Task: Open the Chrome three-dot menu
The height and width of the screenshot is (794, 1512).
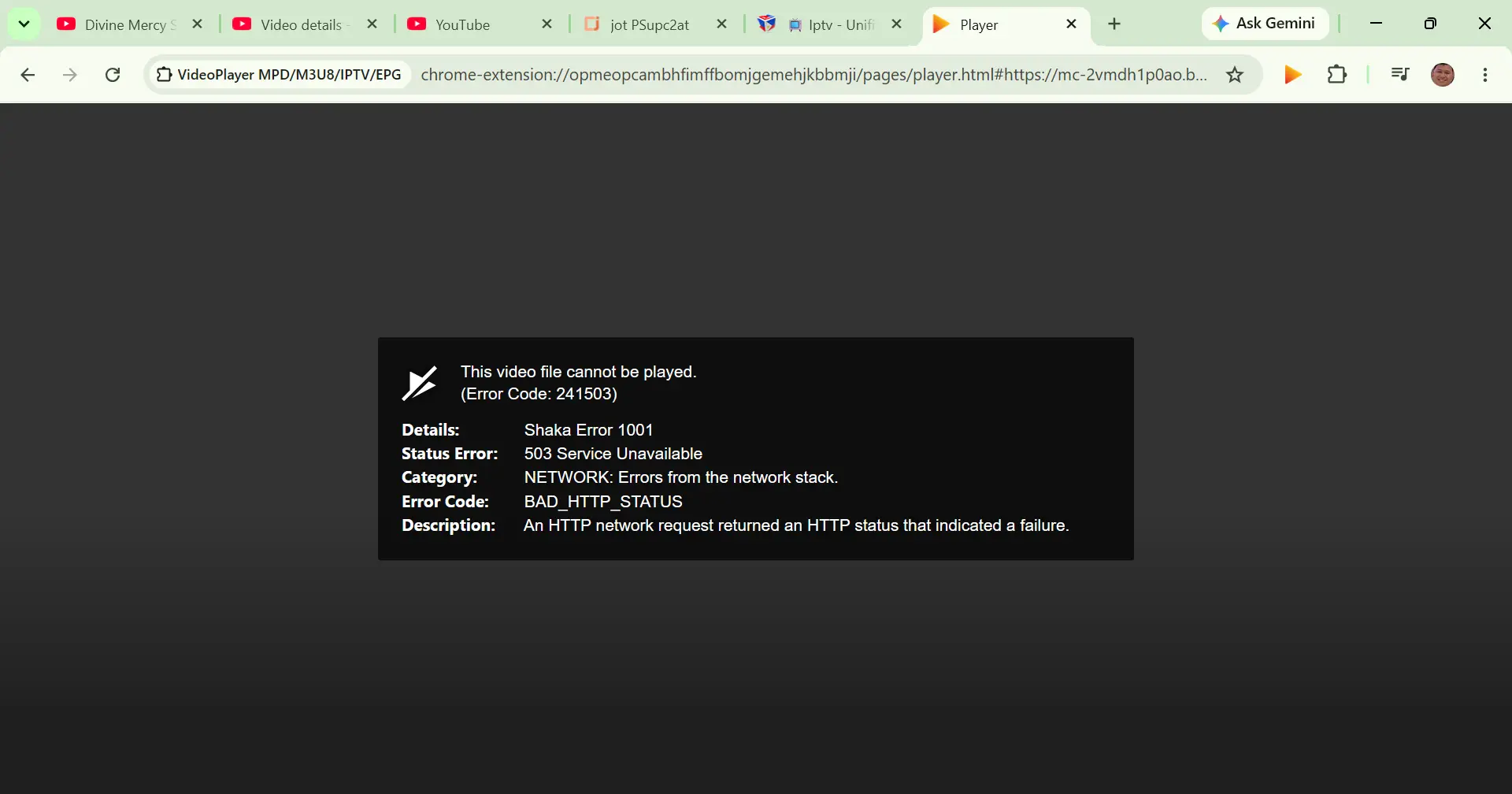Action: pos(1485,75)
